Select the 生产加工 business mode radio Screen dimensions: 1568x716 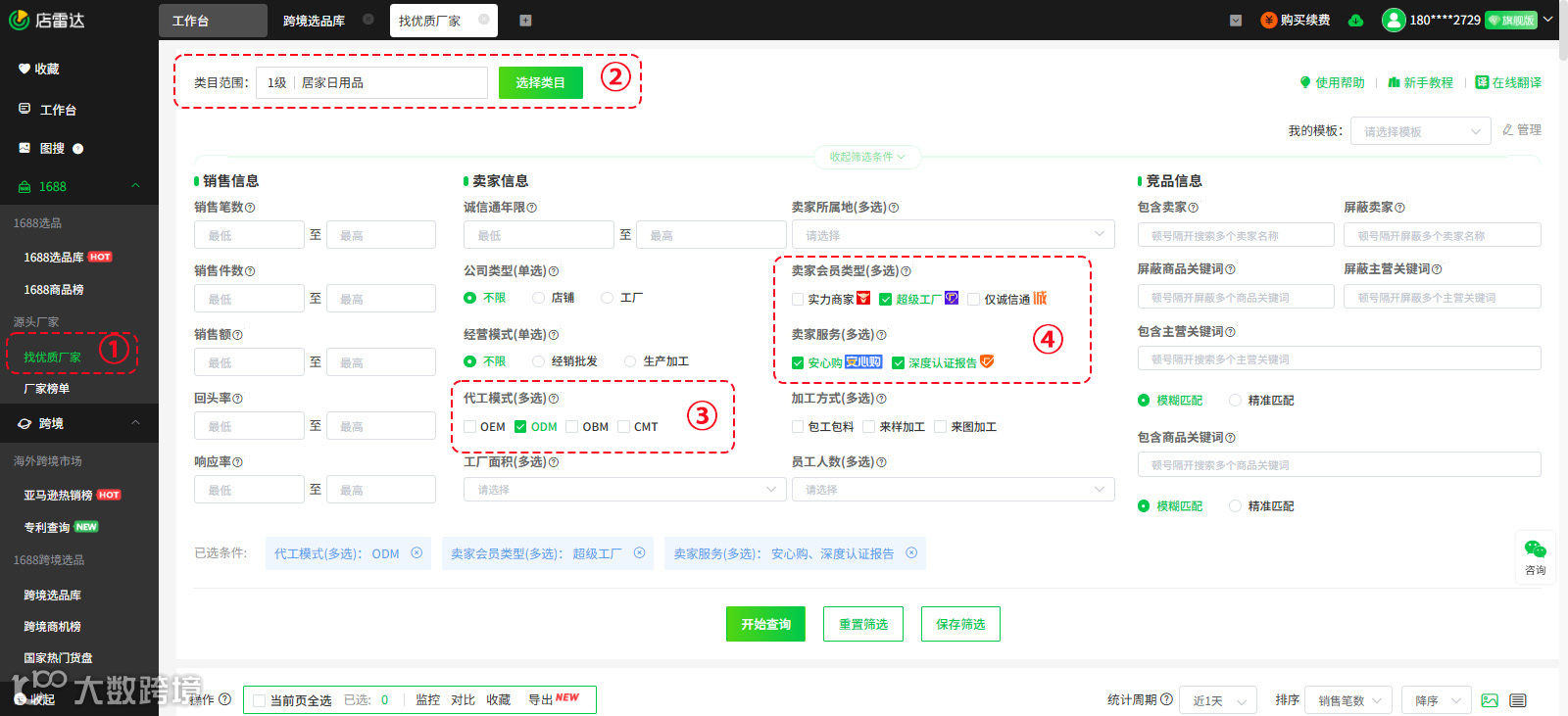tap(630, 361)
